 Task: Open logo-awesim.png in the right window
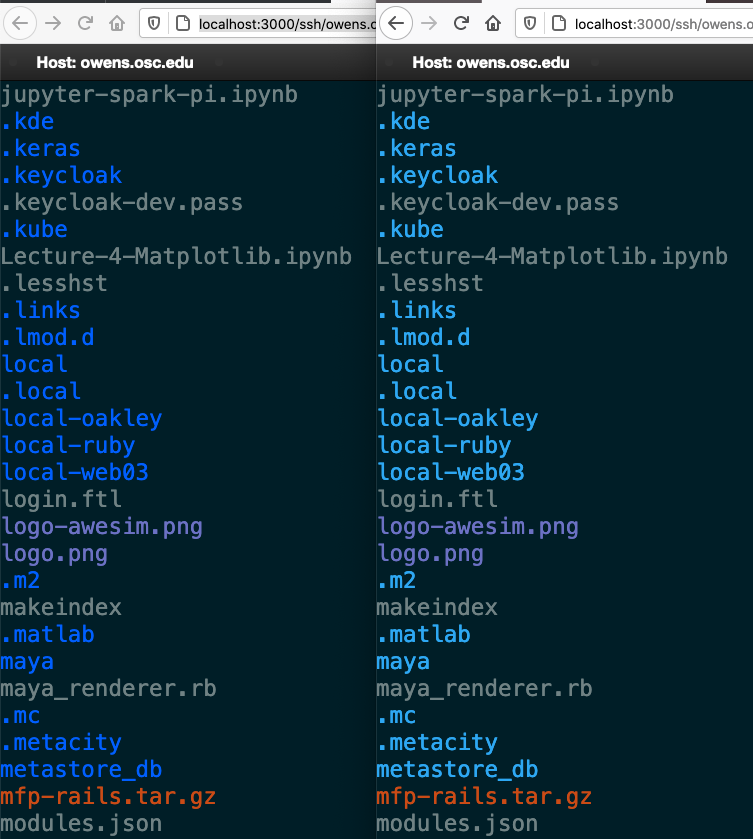click(477, 526)
